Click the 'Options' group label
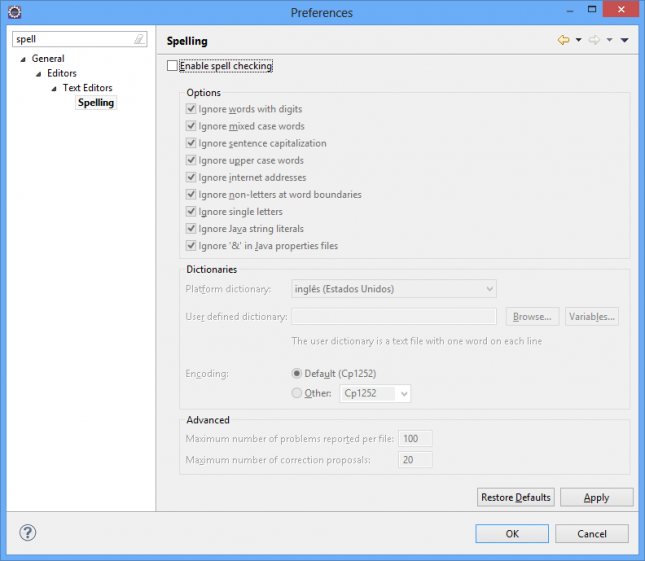The width and height of the screenshot is (645, 561). pos(204,93)
